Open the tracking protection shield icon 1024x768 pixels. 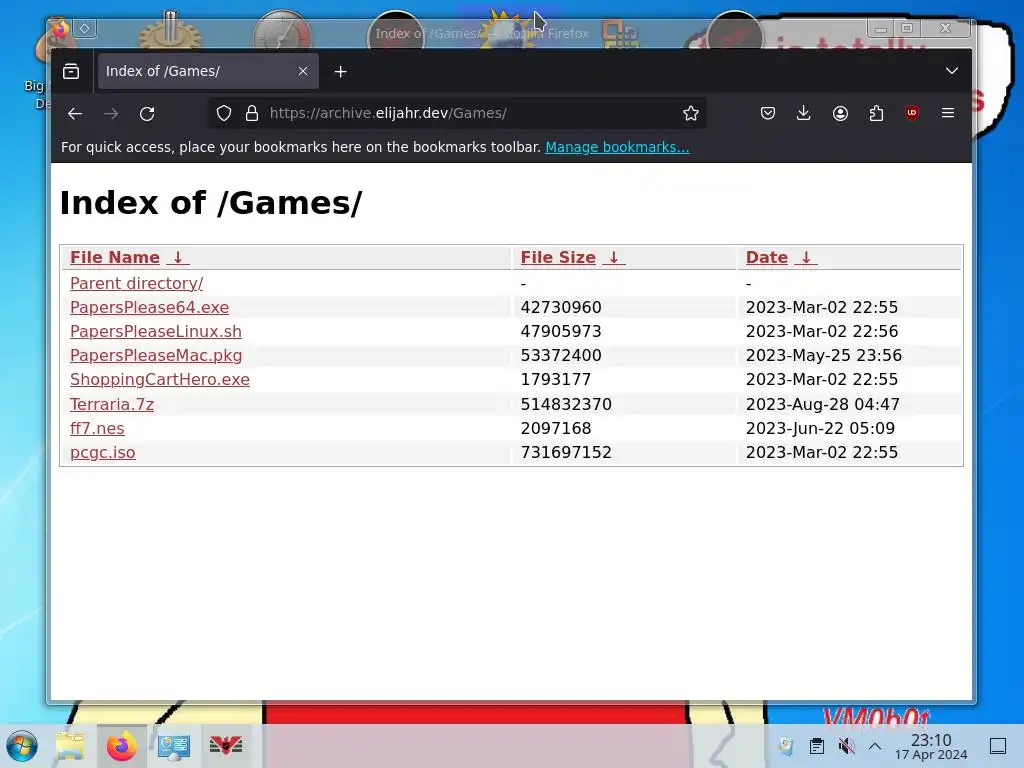point(224,114)
